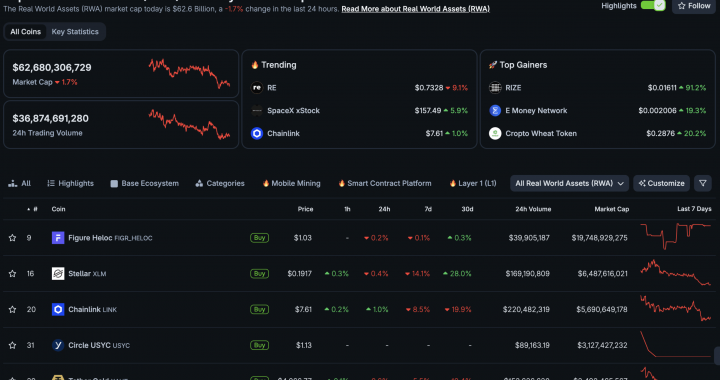Click the Chainlink icon in Trending
This screenshot has width=720, height=380.
(257, 134)
